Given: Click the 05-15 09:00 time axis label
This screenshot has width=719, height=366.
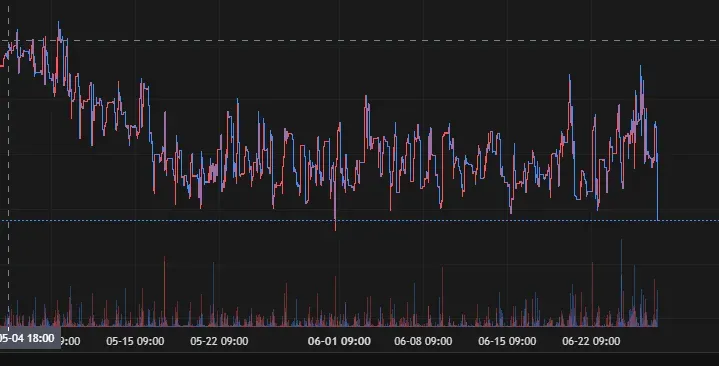Looking at the screenshot, I should point(135,341).
